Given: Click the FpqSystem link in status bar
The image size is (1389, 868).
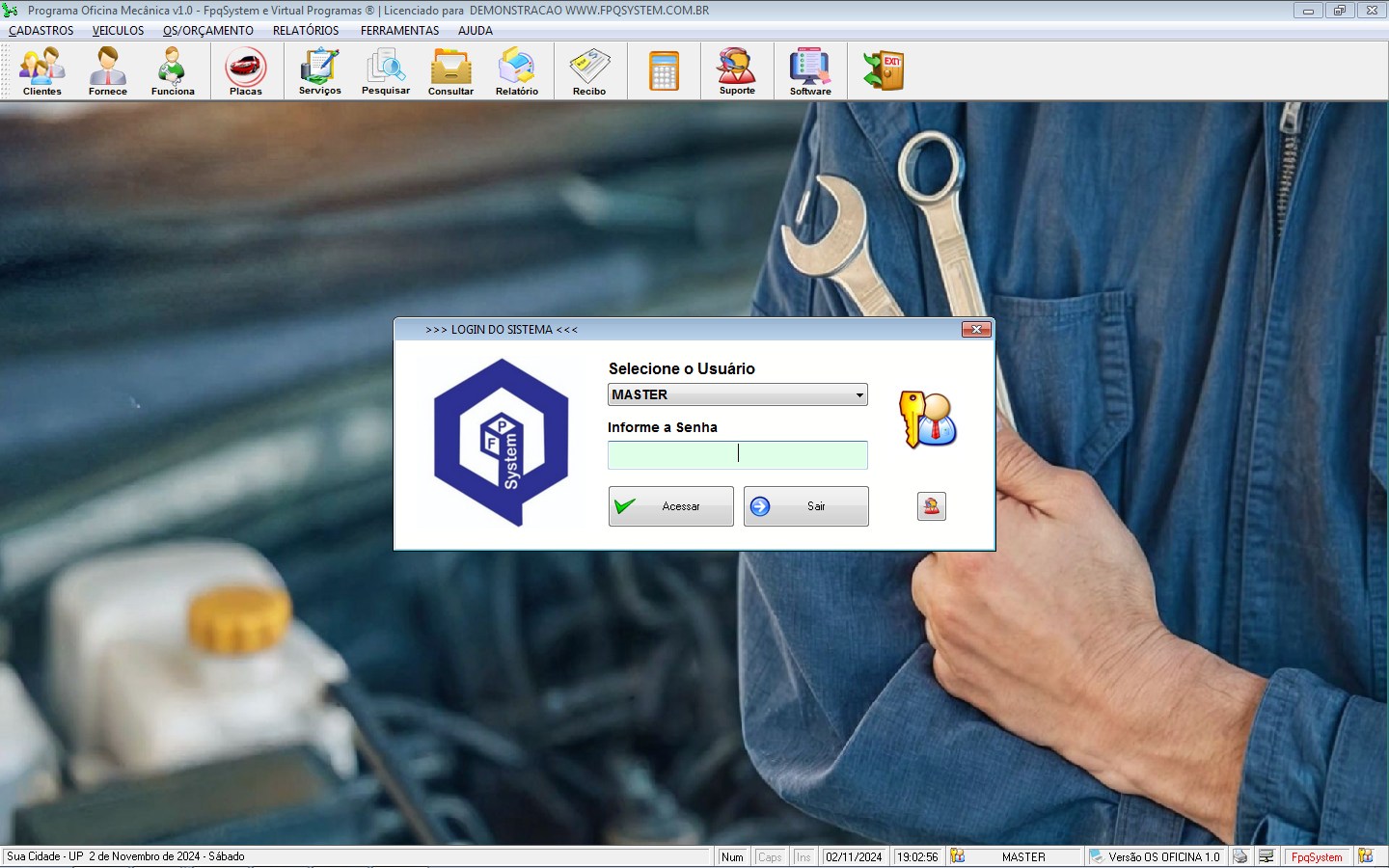Looking at the screenshot, I should pos(1317,857).
